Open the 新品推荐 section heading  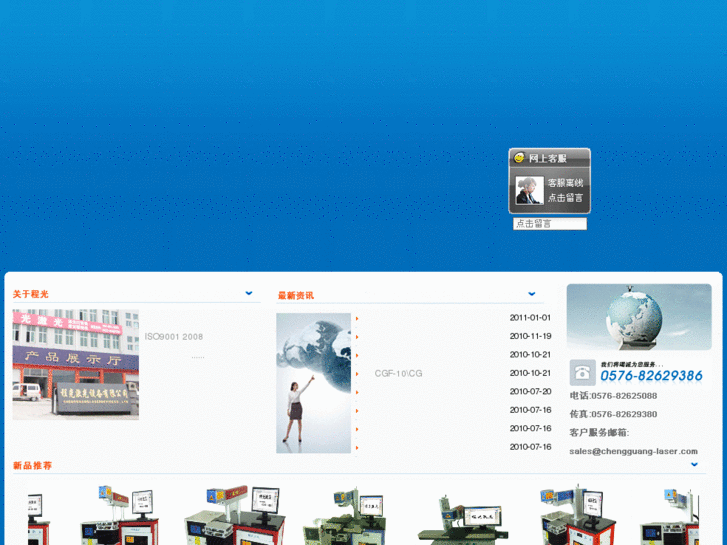(x=32, y=465)
